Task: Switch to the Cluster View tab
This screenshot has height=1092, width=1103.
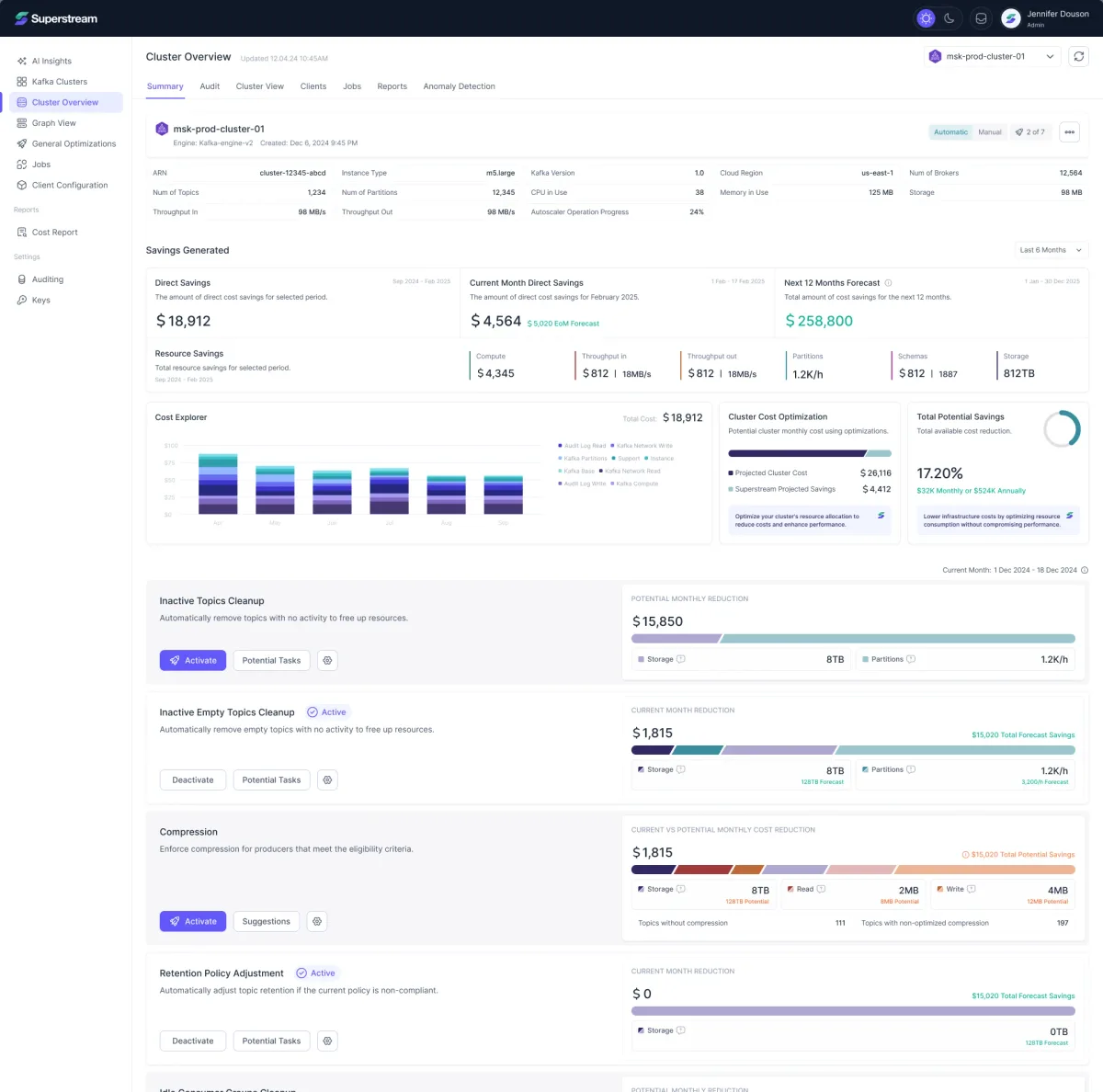Action: click(x=260, y=86)
